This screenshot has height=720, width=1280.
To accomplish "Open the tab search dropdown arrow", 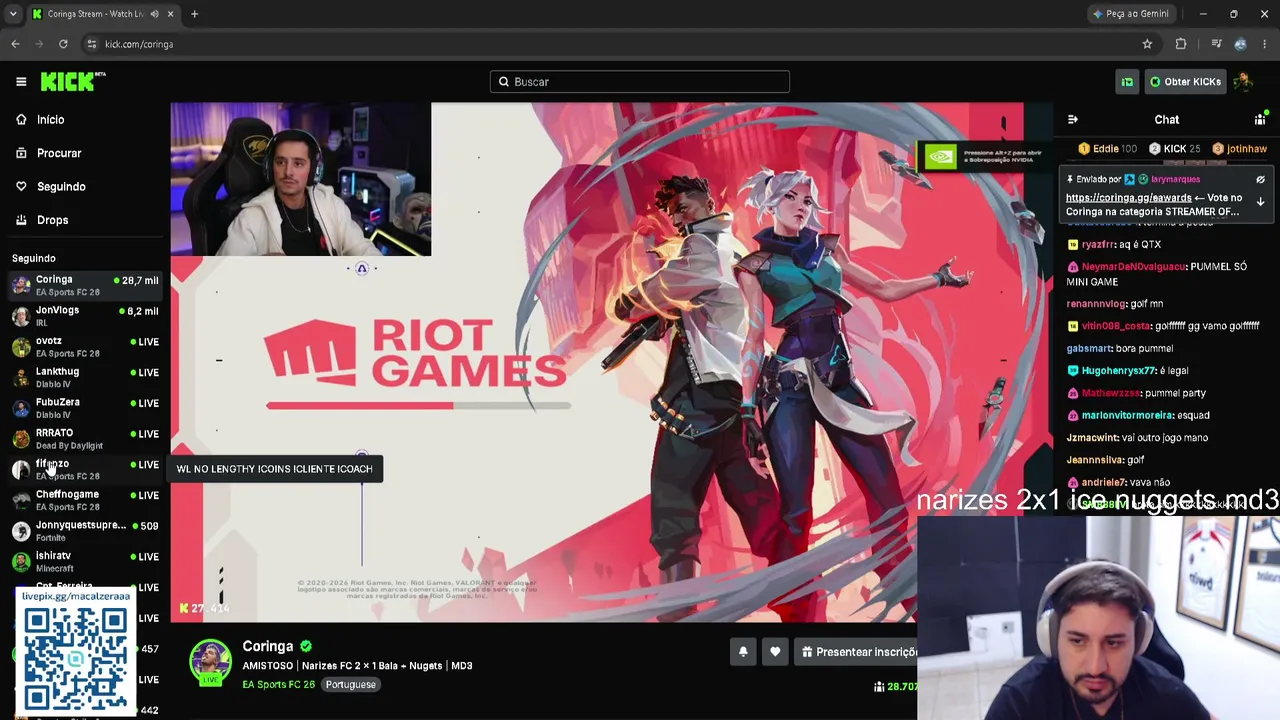I will point(13,14).
